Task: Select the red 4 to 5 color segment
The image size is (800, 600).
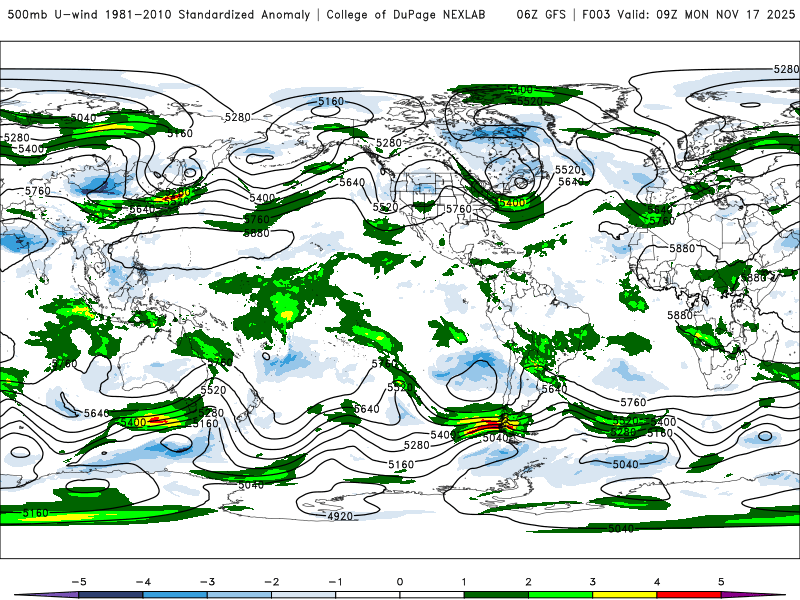Action: coord(689,595)
